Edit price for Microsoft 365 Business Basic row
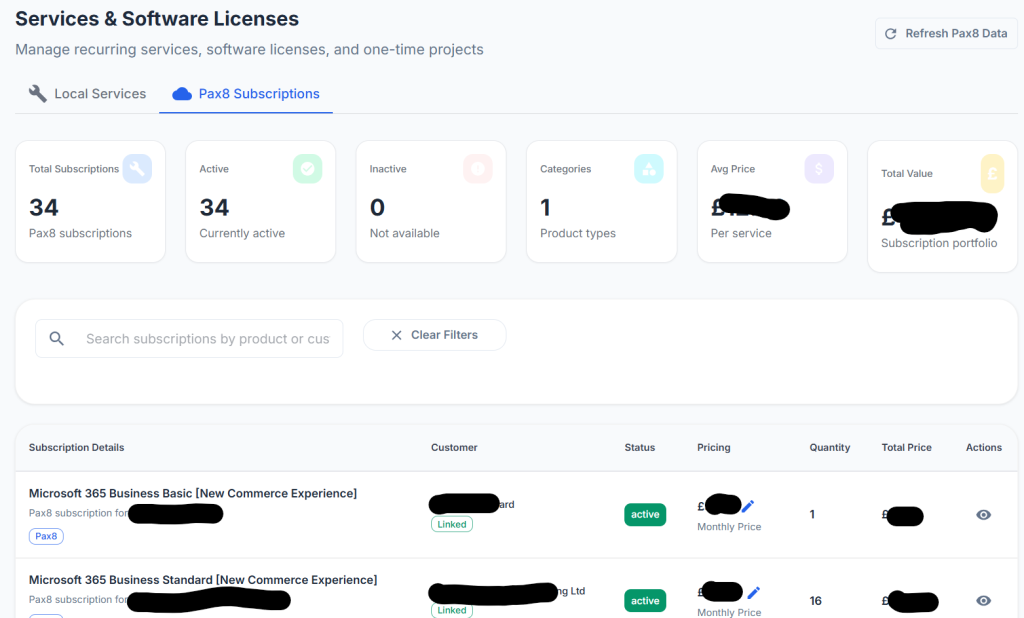This screenshot has height=618, width=1024. [x=748, y=506]
